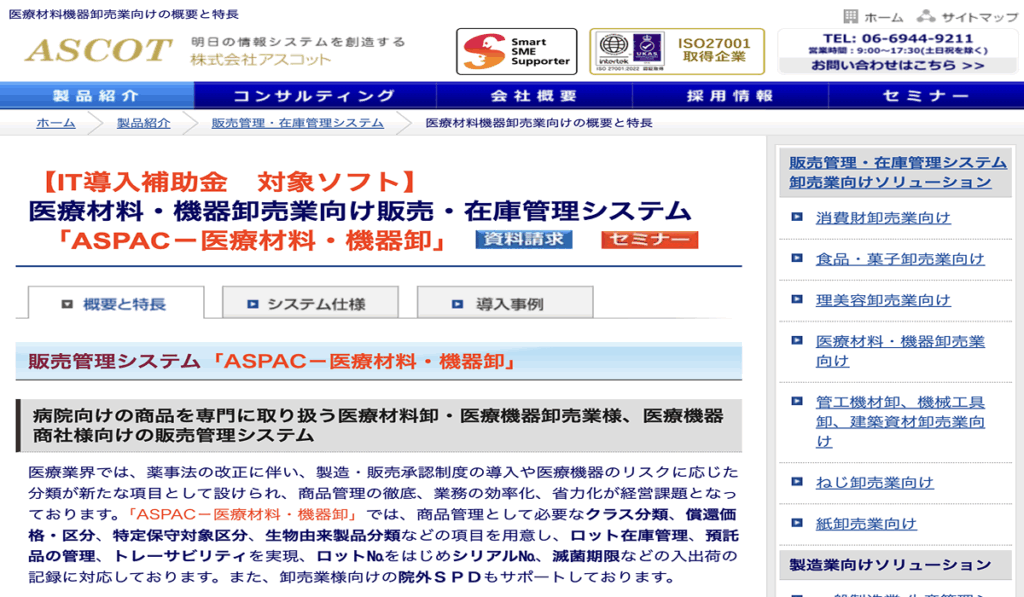Click the arrow icon on システム仕様 tab
Screen dimensions: 1024x597
coord(253,304)
